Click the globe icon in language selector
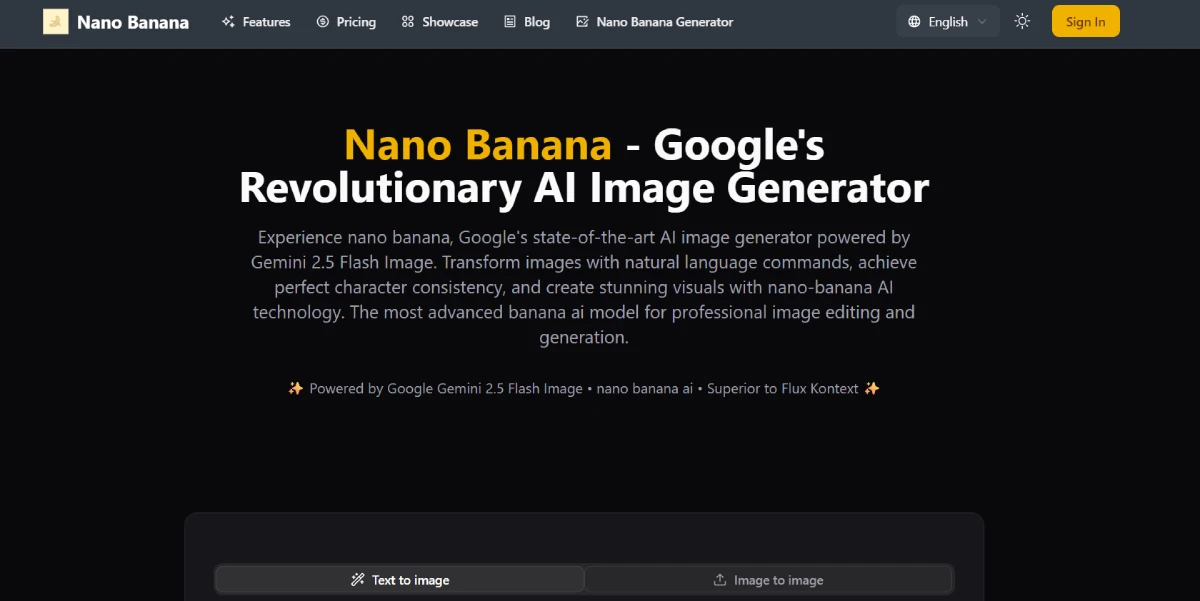Image resolution: width=1200 pixels, height=601 pixels. pyautogui.click(x=912, y=21)
